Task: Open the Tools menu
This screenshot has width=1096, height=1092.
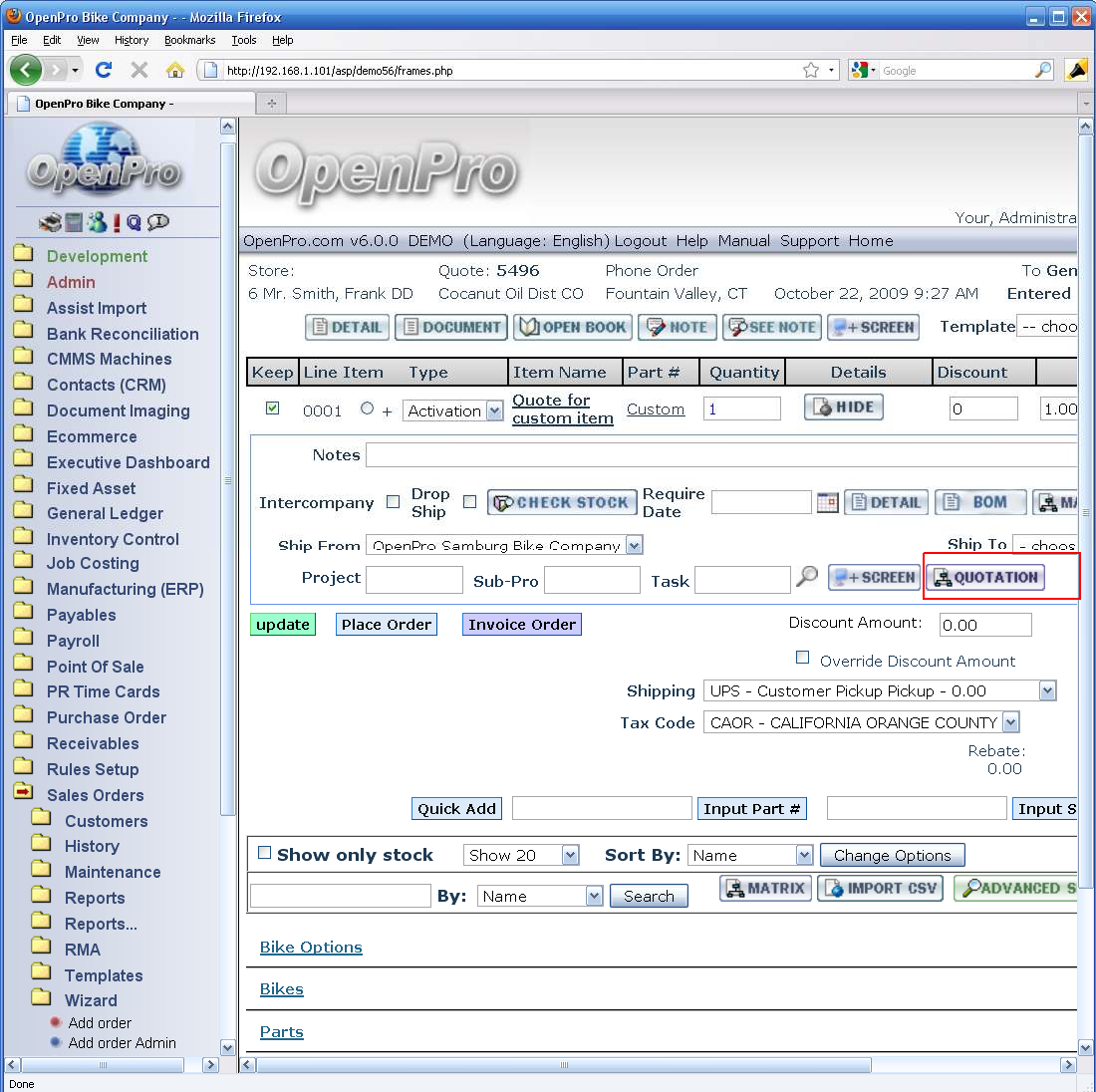Action: click(244, 40)
